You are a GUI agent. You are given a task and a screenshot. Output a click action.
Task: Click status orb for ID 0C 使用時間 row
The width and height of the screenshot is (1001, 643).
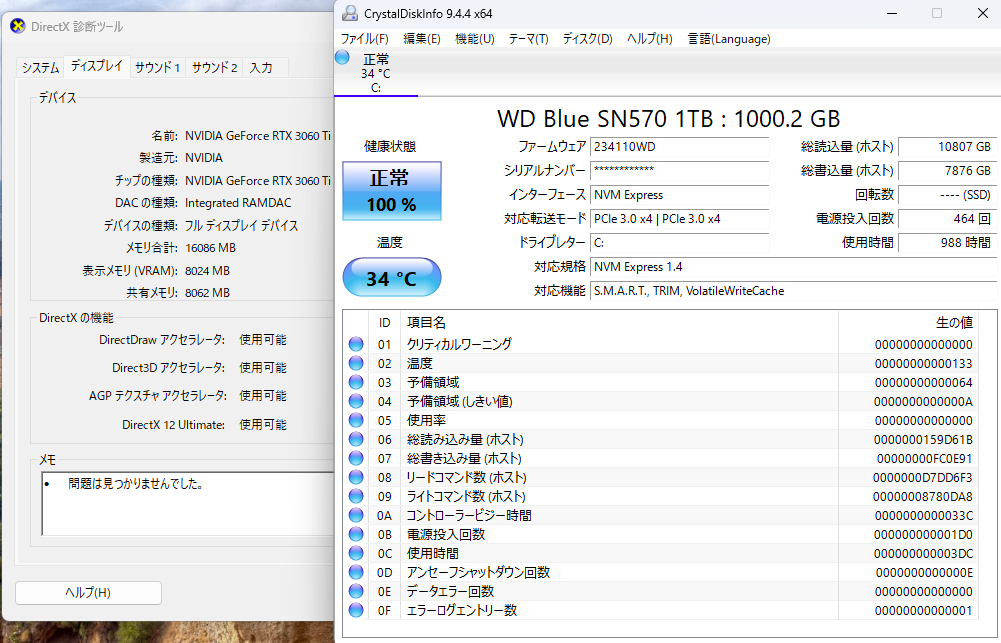pyautogui.click(x=356, y=553)
